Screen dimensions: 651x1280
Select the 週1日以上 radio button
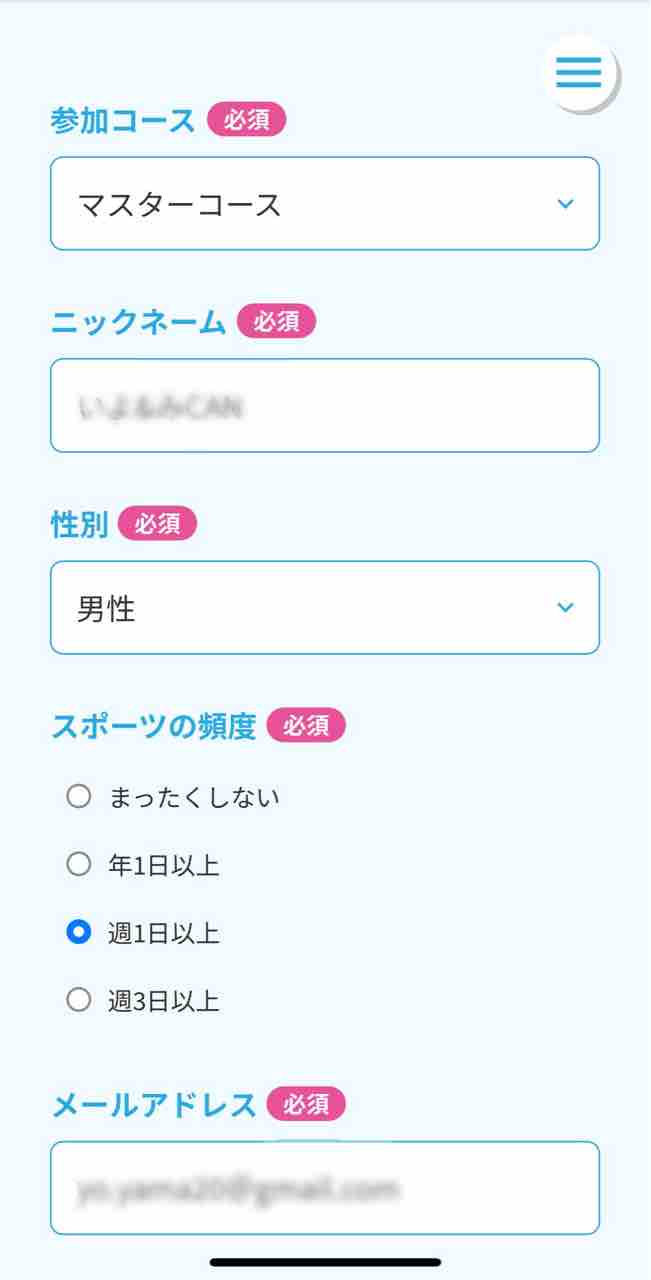point(79,933)
